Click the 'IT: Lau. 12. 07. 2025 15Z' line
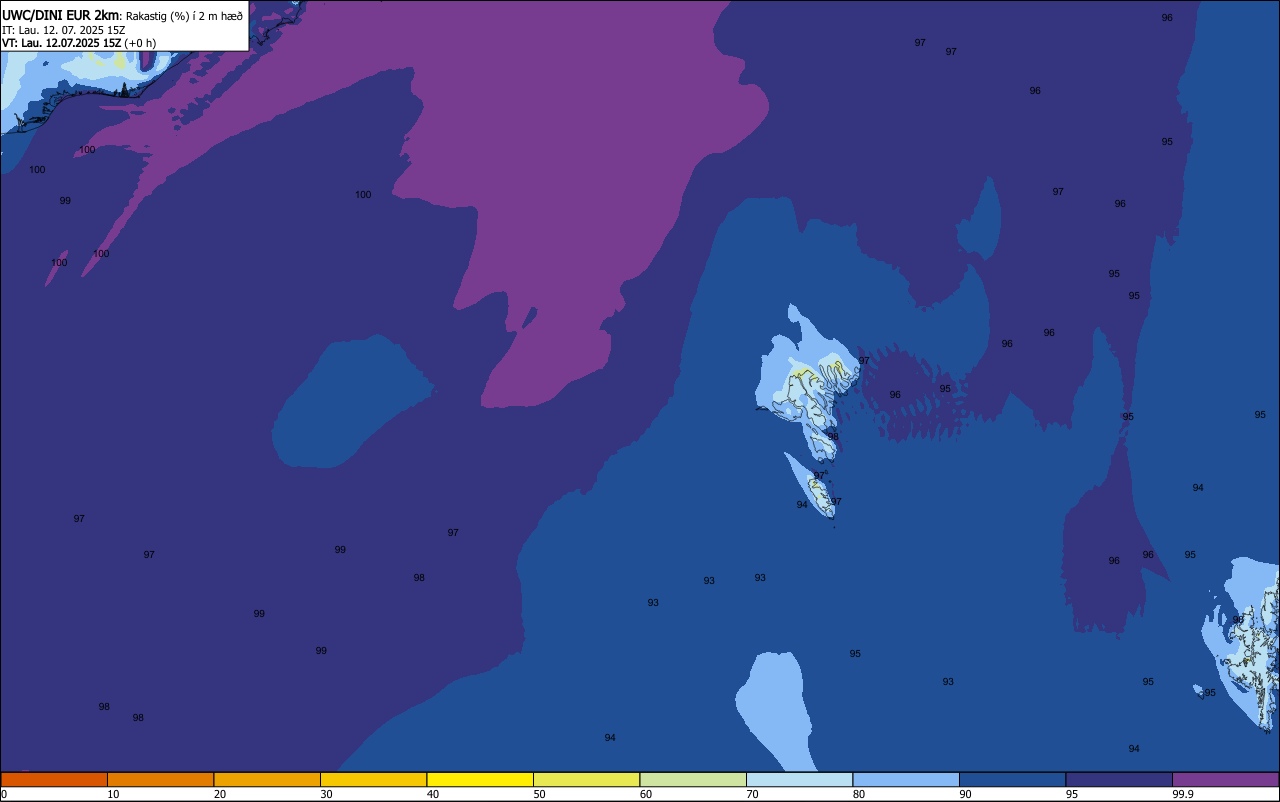This screenshot has height=802, width=1280. pyautogui.click(x=63, y=30)
